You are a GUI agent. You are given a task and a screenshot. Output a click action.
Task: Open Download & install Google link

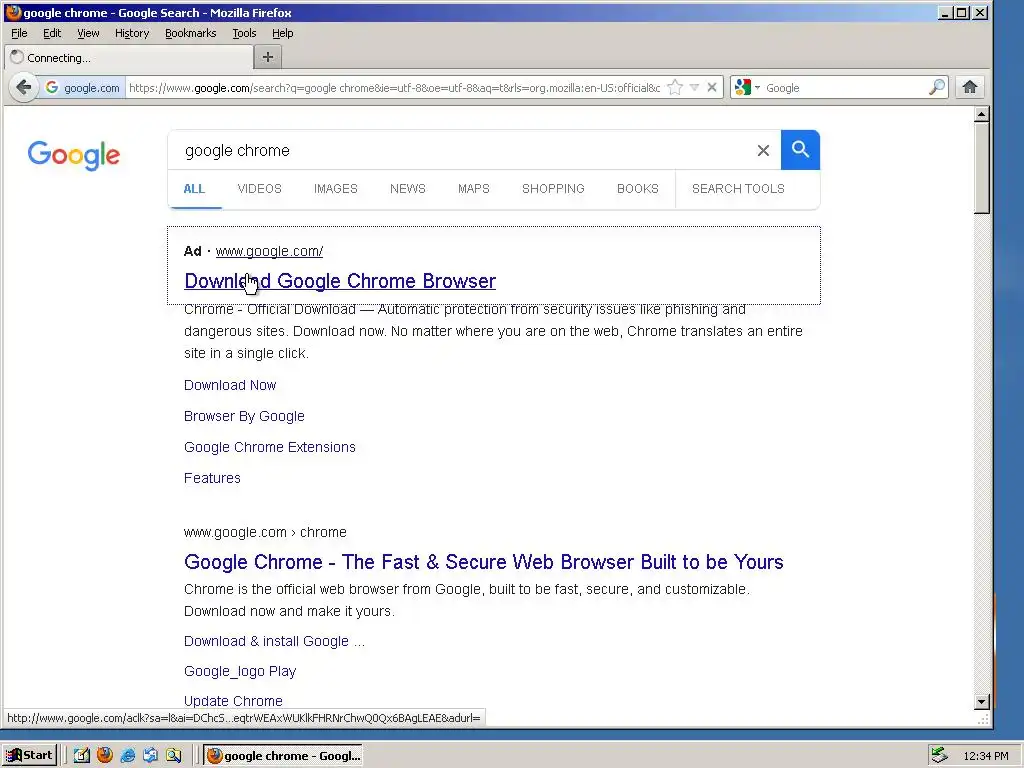pyautogui.click(x=274, y=641)
